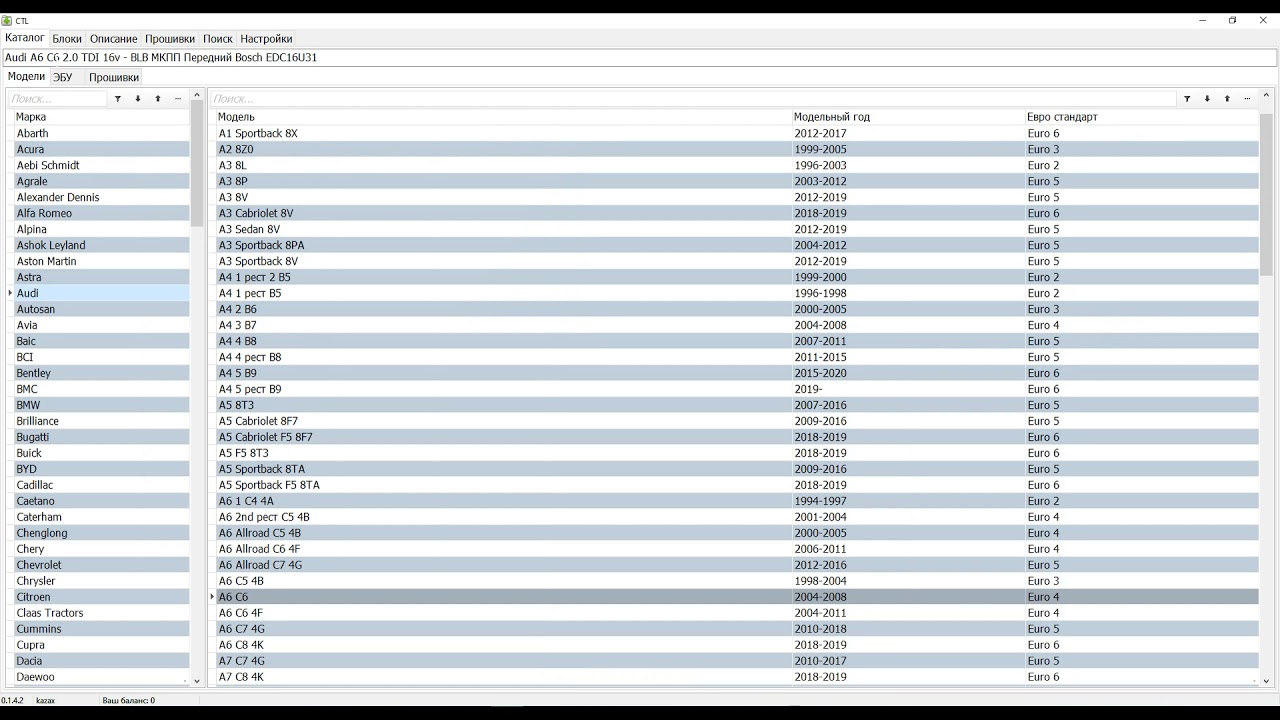Image resolution: width=1280 pixels, height=720 pixels.
Task: Click year 2019- in A4 5 рест B9 row
Action: [808, 389]
